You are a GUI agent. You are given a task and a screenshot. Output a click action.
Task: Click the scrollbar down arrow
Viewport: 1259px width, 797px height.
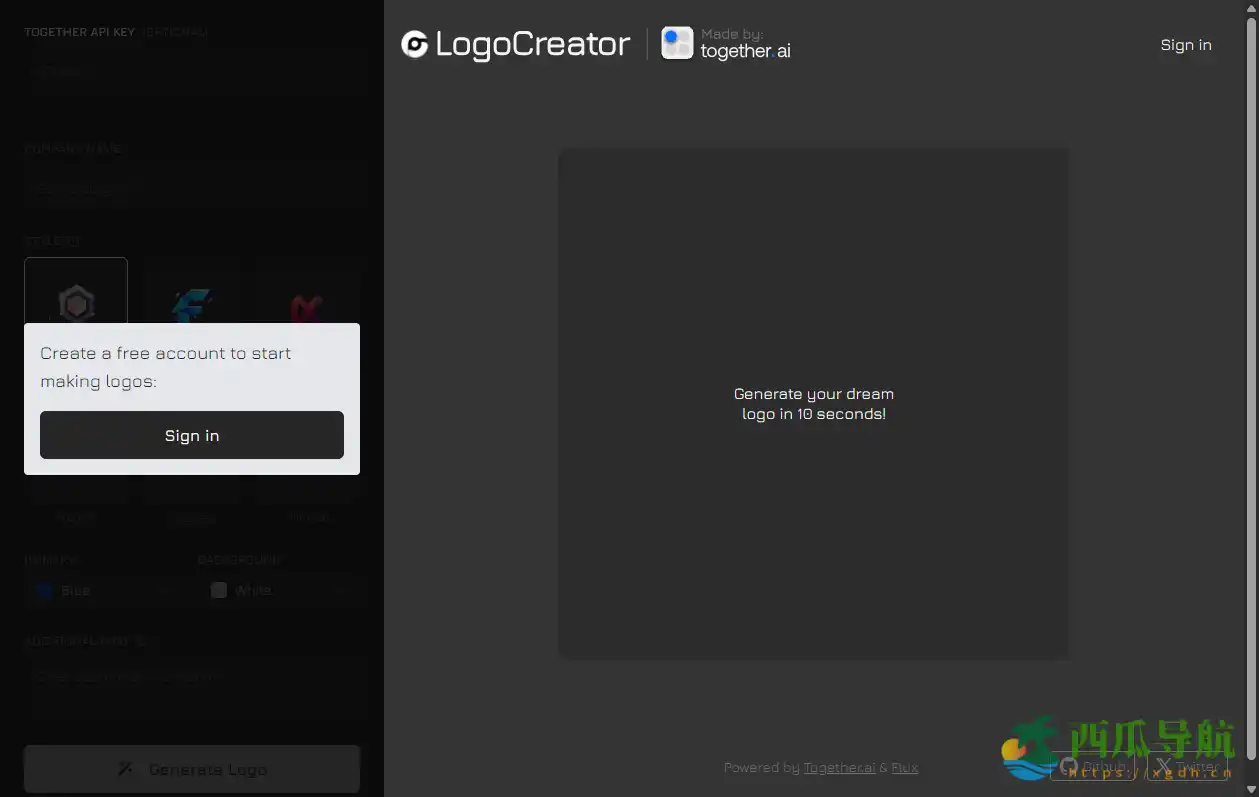click(1252, 790)
